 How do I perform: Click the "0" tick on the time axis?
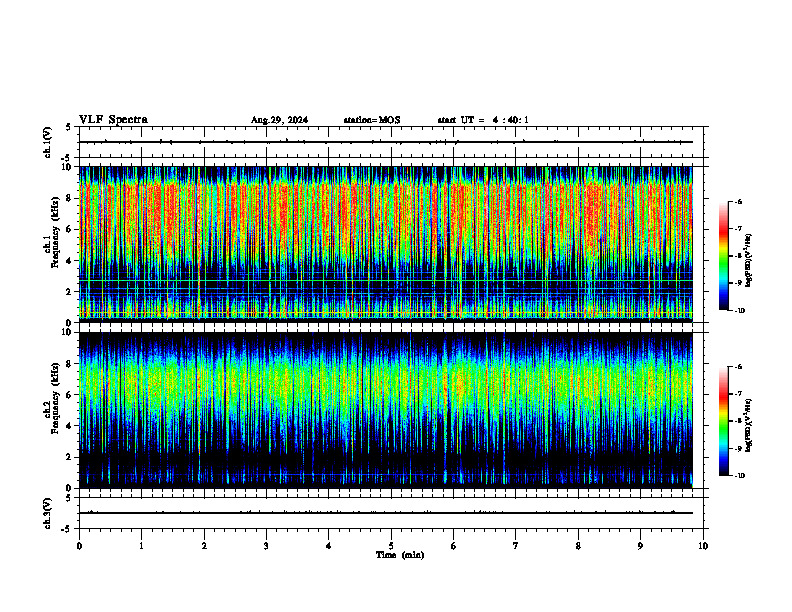(x=79, y=546)
